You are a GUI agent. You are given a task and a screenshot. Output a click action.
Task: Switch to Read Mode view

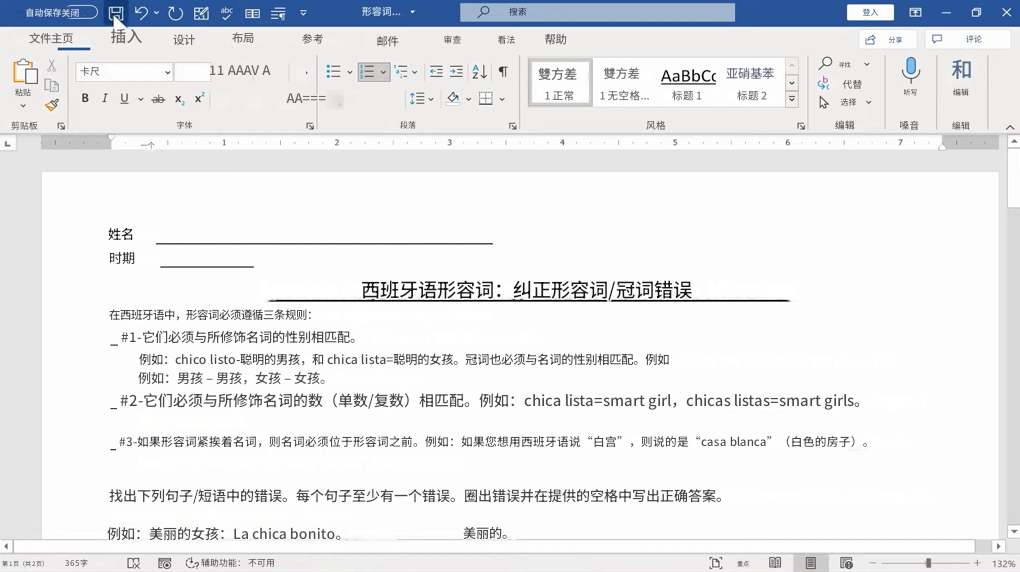[775, 563]
